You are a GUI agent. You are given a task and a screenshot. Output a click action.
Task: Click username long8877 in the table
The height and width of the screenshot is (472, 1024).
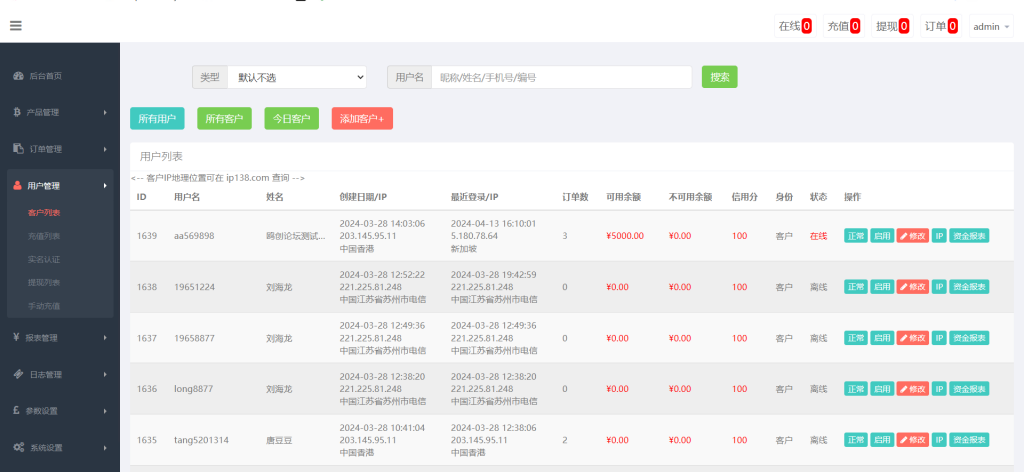point(194,389)
